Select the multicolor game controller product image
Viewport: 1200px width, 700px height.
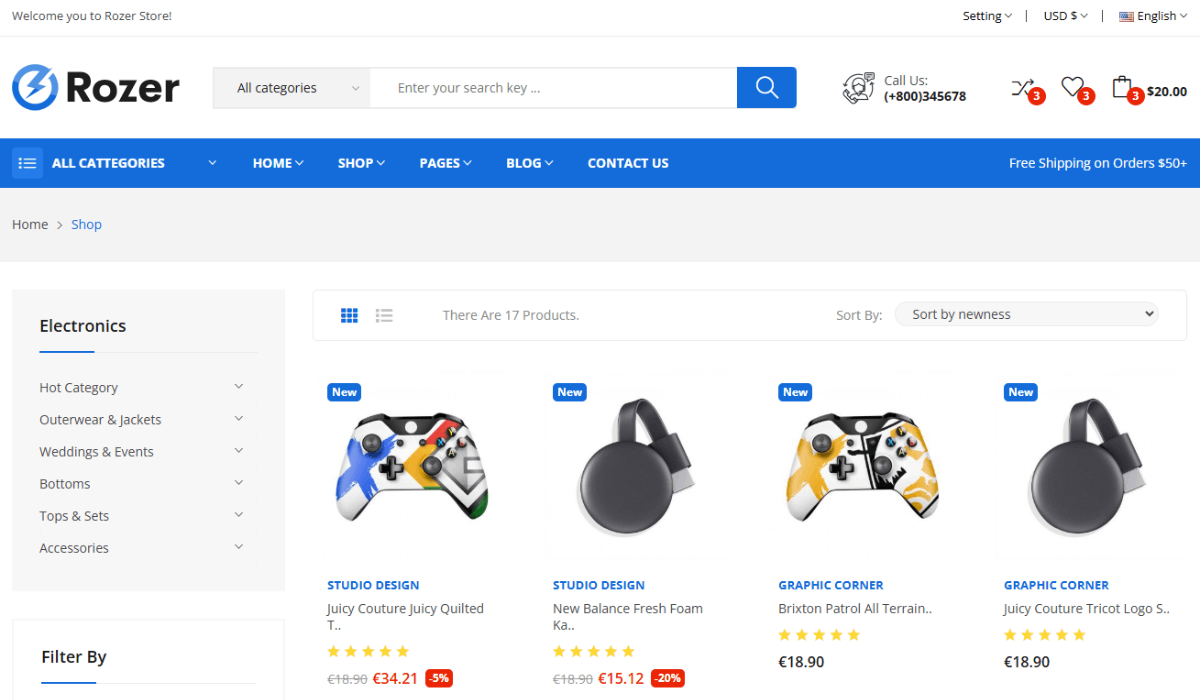pos(412,466)
